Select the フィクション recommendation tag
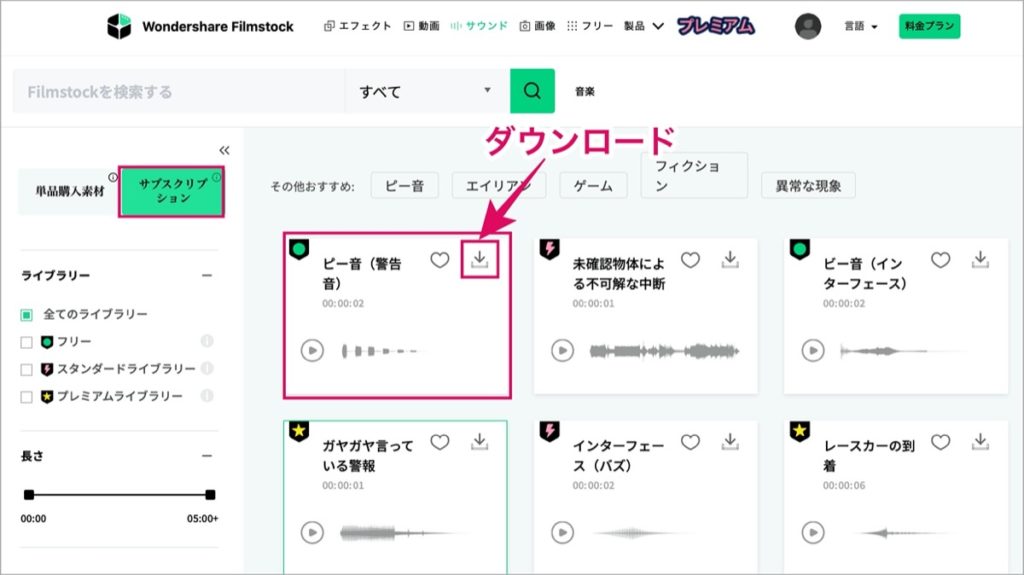Viewport: 1024px width, 575px height. coord(694,175)
